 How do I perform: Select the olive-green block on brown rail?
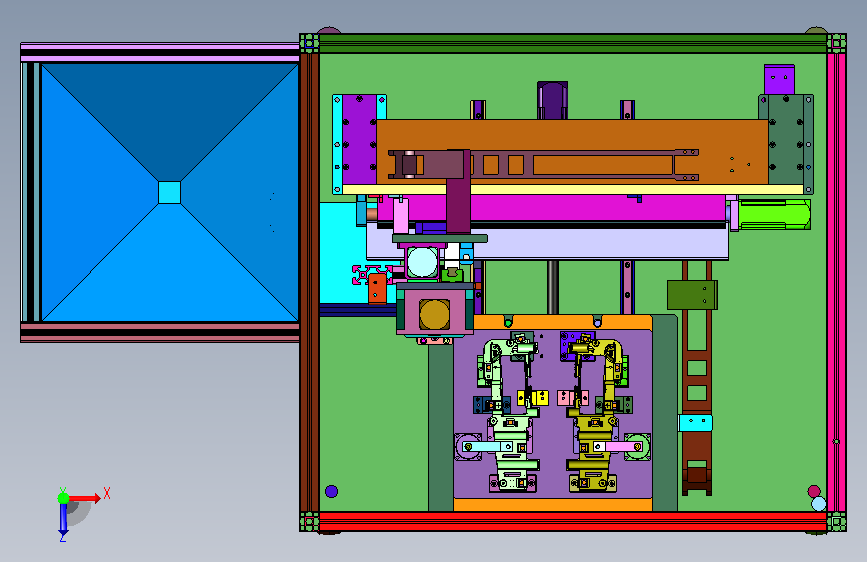692,295
